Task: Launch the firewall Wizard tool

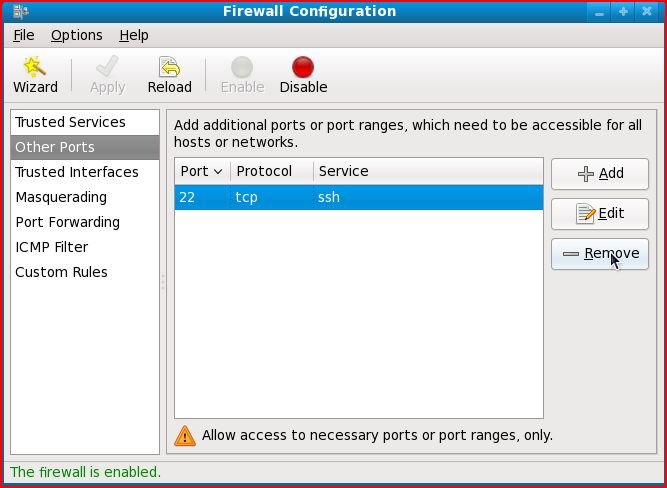Action: tap(35, 76)
